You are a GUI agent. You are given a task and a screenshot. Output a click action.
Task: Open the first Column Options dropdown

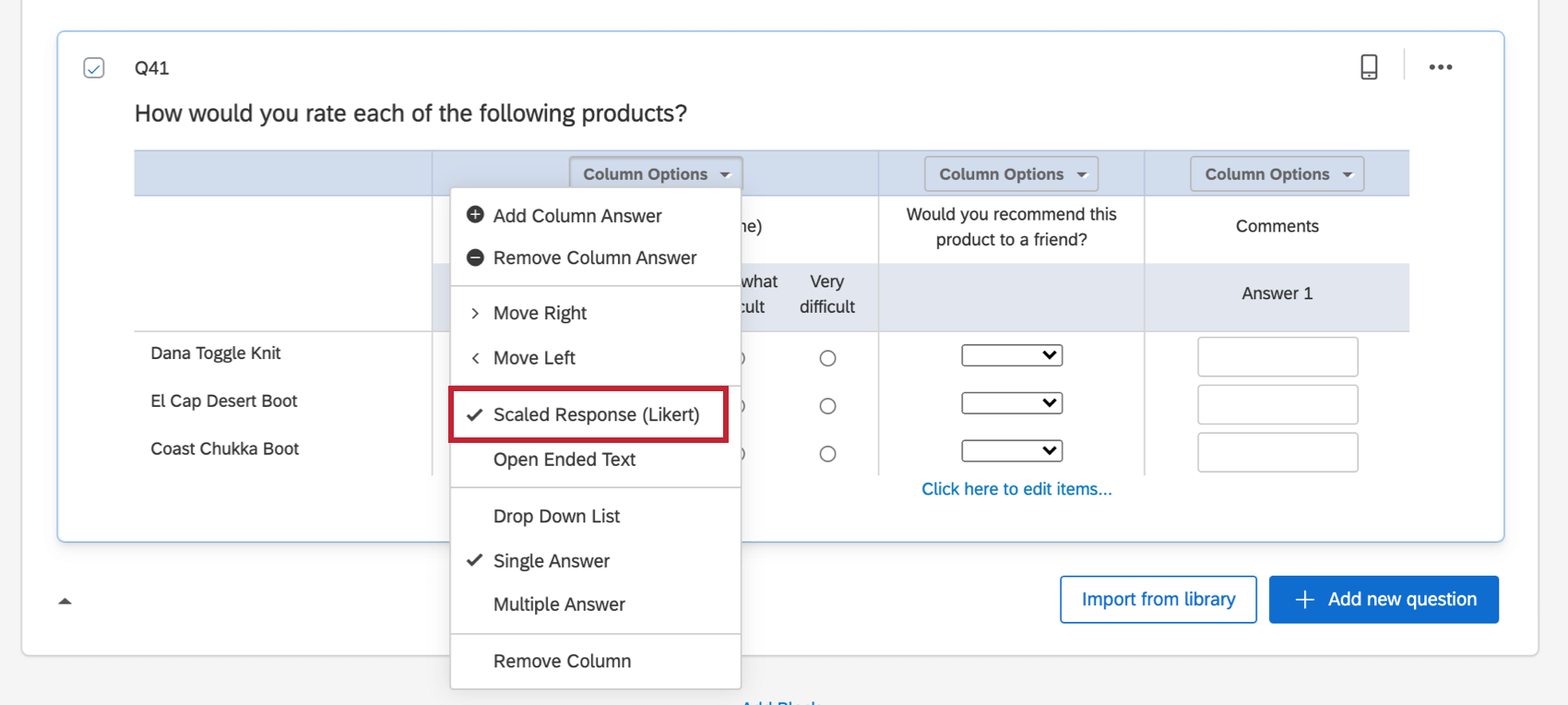[655, 173]
